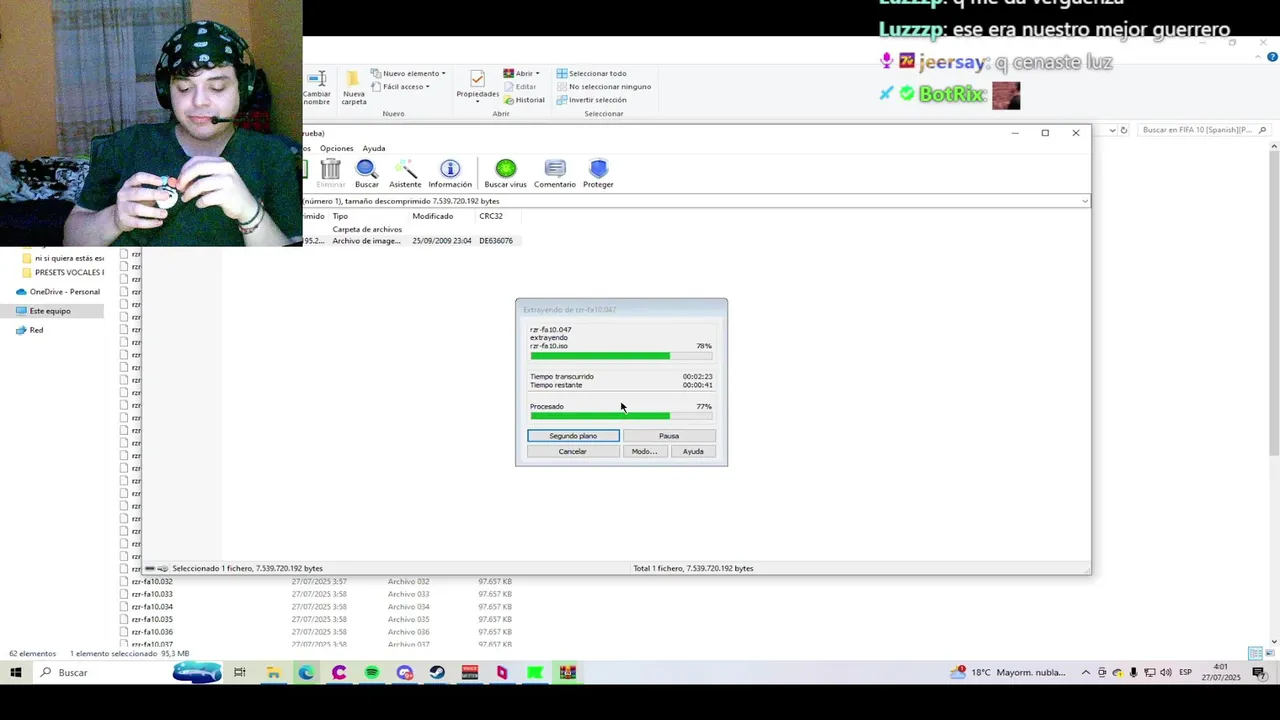Select Este equipo in the navigation pane

52,311
